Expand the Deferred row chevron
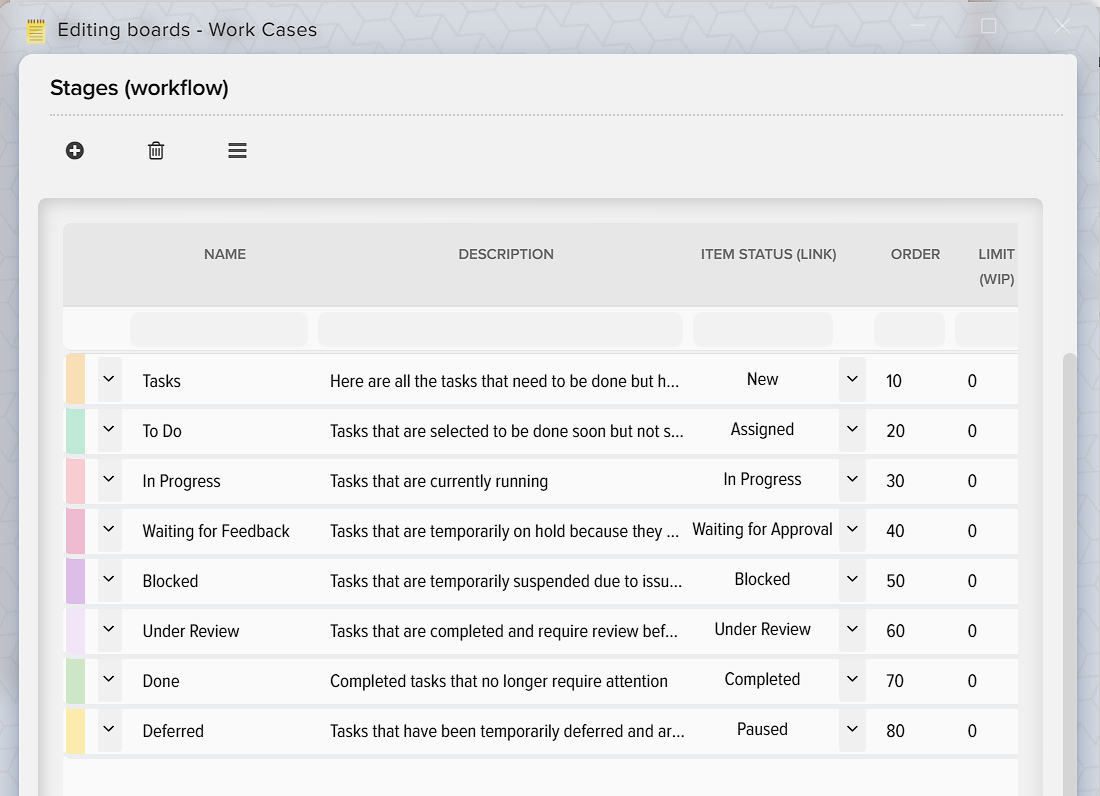Image resolution: width=1100 pixels, height=796 pixels. 109,729
